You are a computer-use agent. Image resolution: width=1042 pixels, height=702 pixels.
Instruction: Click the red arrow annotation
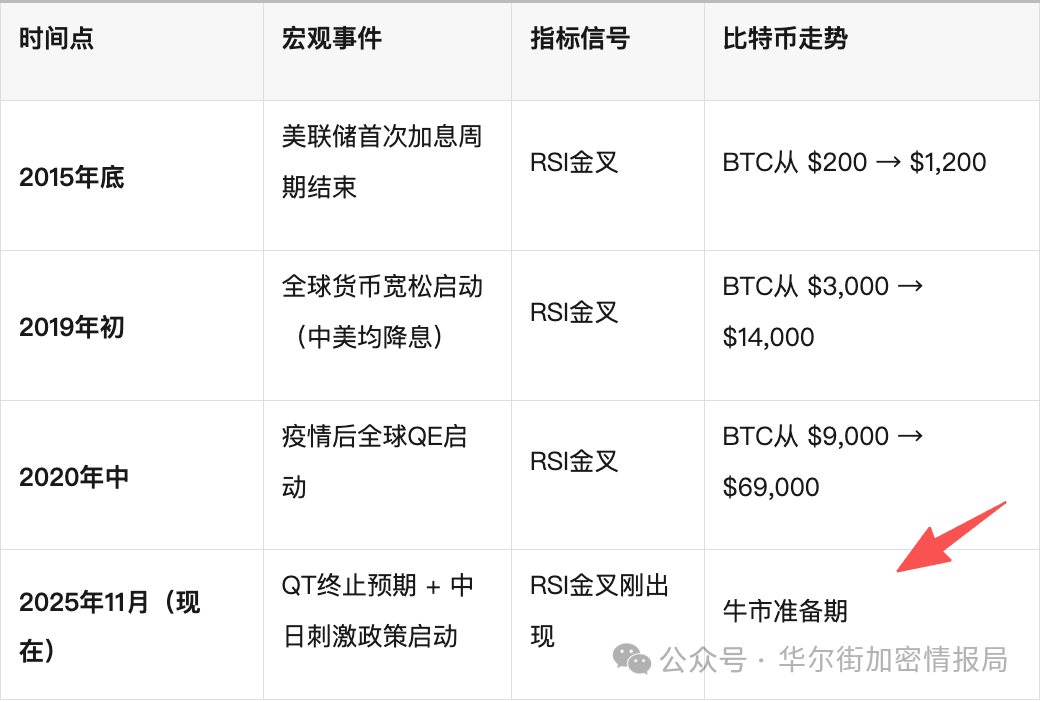pyautogui.click(x=952, y=536)
